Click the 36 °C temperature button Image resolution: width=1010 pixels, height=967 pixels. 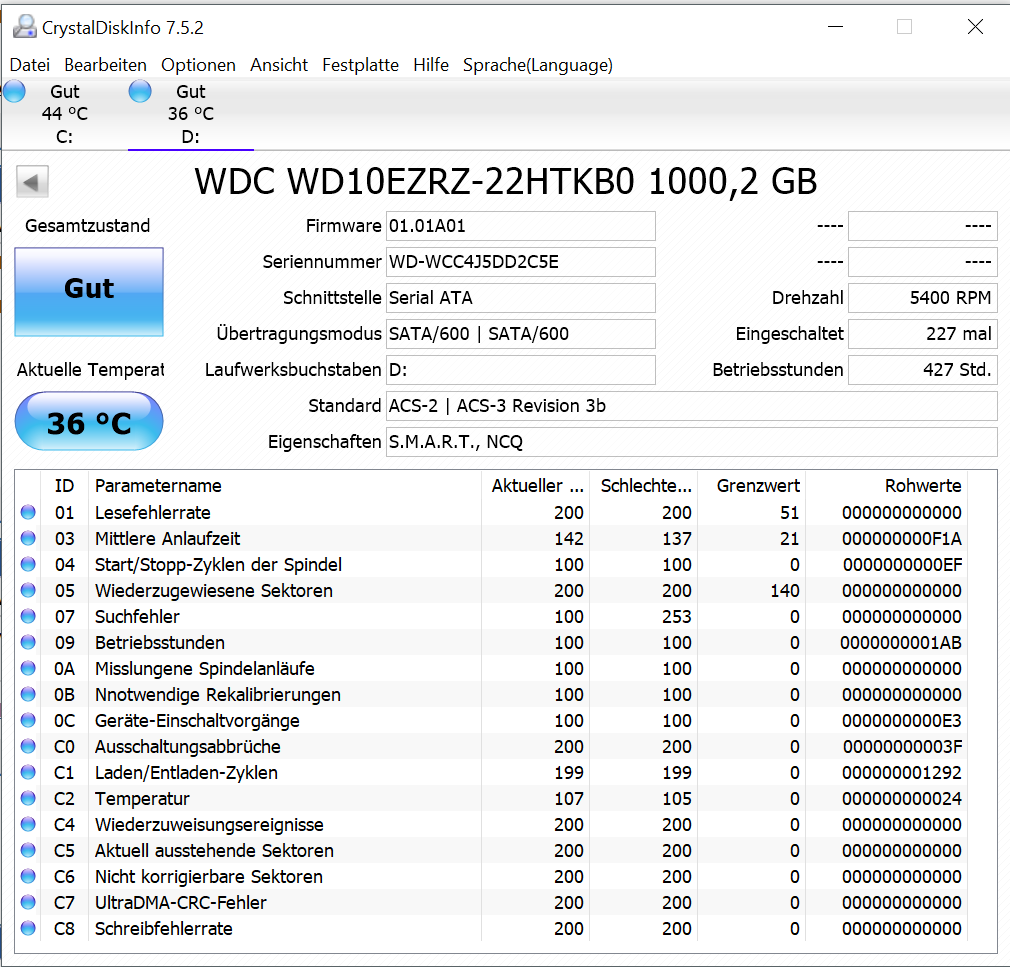point(89,421)
